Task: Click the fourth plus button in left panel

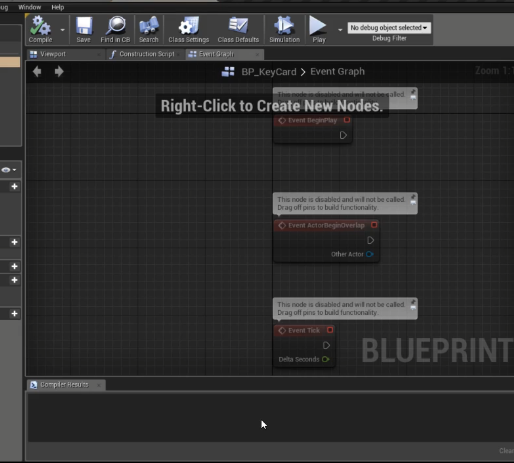Action: click(x=14, y=280)
